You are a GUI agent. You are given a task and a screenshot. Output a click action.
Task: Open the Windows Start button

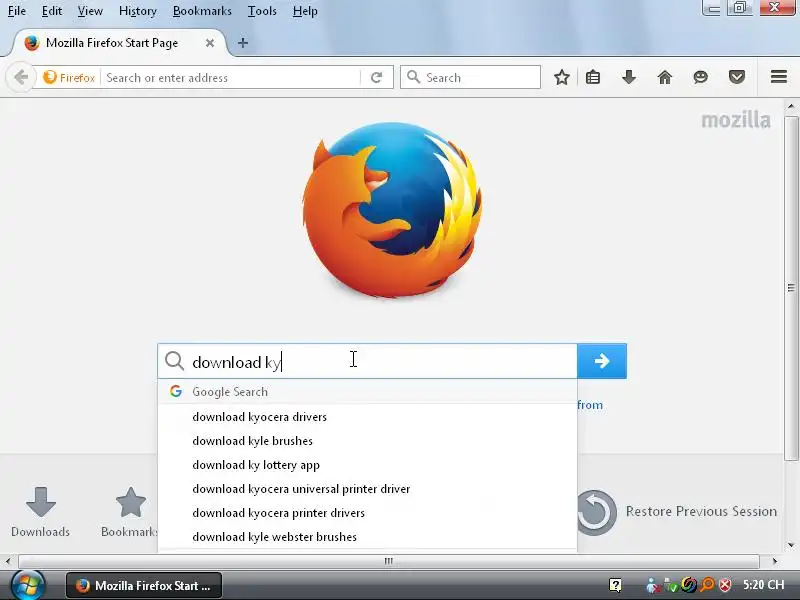(28, 586)
